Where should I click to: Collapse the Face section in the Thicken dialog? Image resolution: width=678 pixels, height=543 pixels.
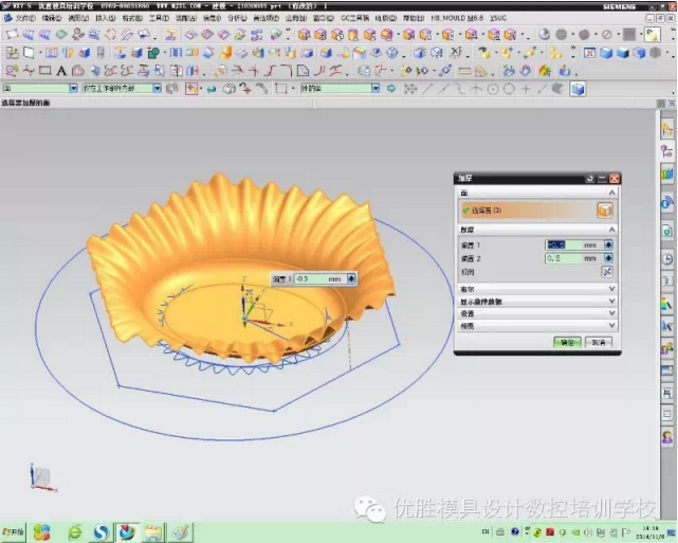(x=612, y=192)
